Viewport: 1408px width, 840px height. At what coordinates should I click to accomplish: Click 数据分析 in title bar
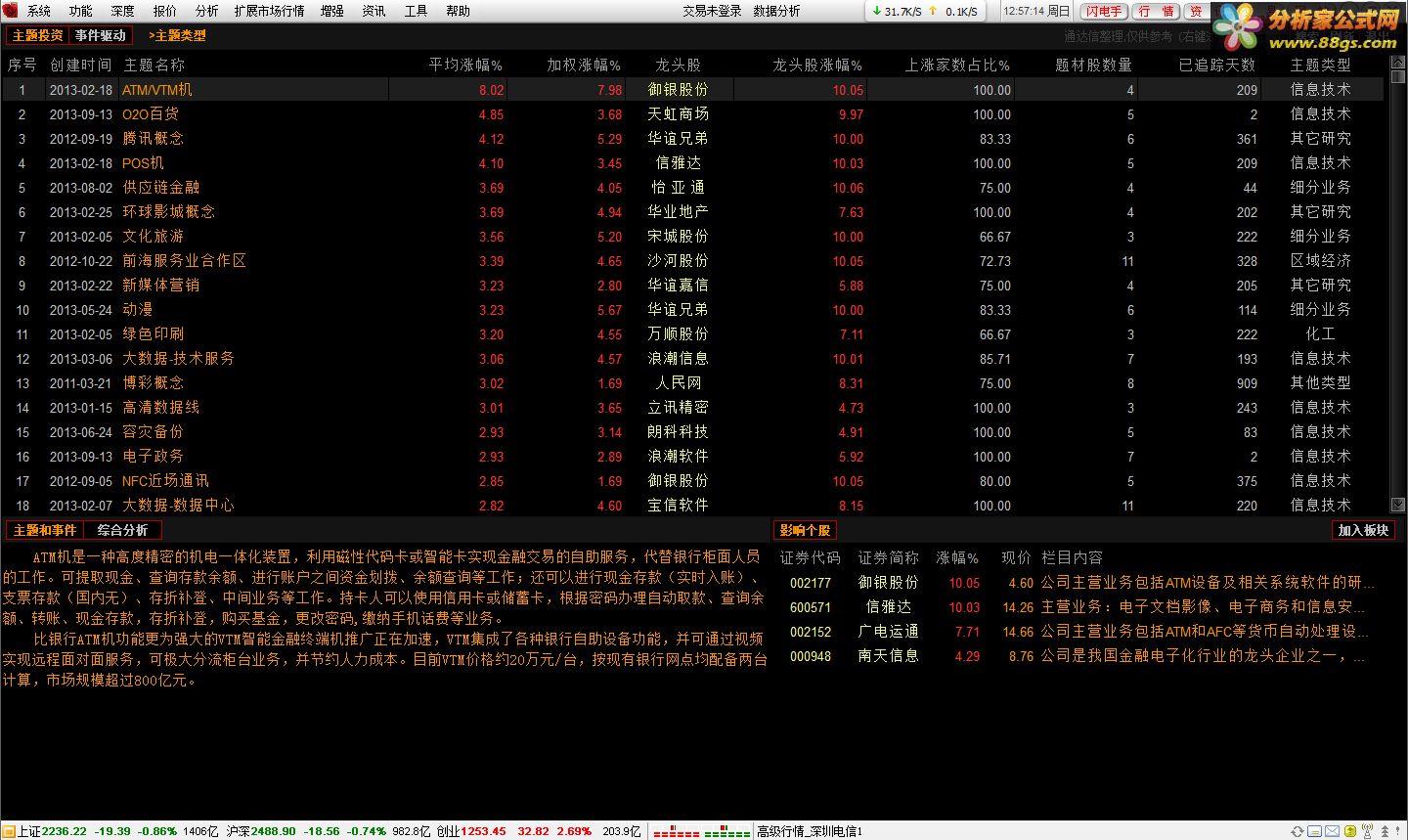tap(776, 11)
